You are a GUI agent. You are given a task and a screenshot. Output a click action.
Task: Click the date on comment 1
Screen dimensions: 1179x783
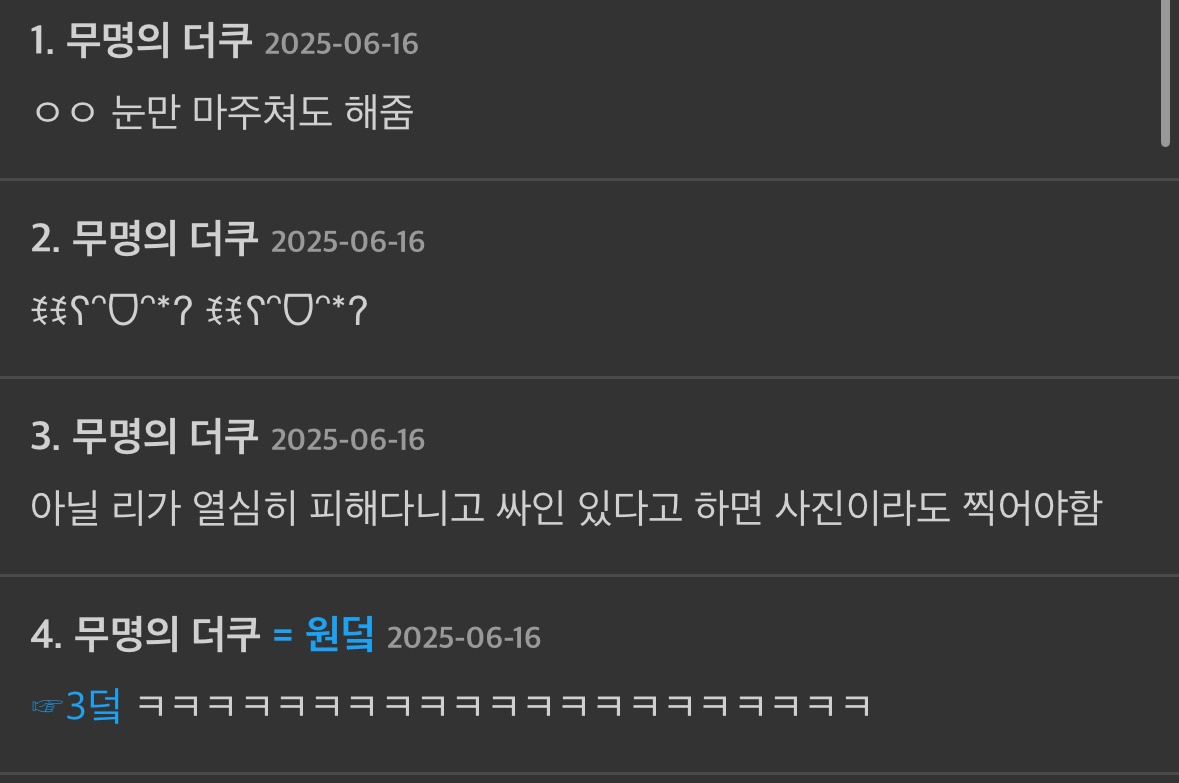pos(341,44)
